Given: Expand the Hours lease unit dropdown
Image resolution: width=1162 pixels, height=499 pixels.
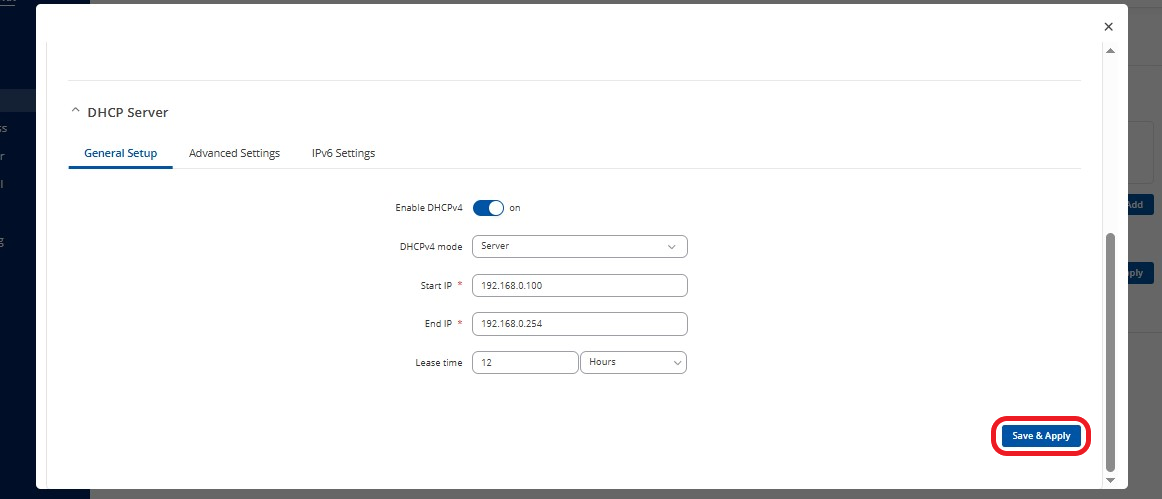Looking at the screenshot, I should [x=633, y=362].
